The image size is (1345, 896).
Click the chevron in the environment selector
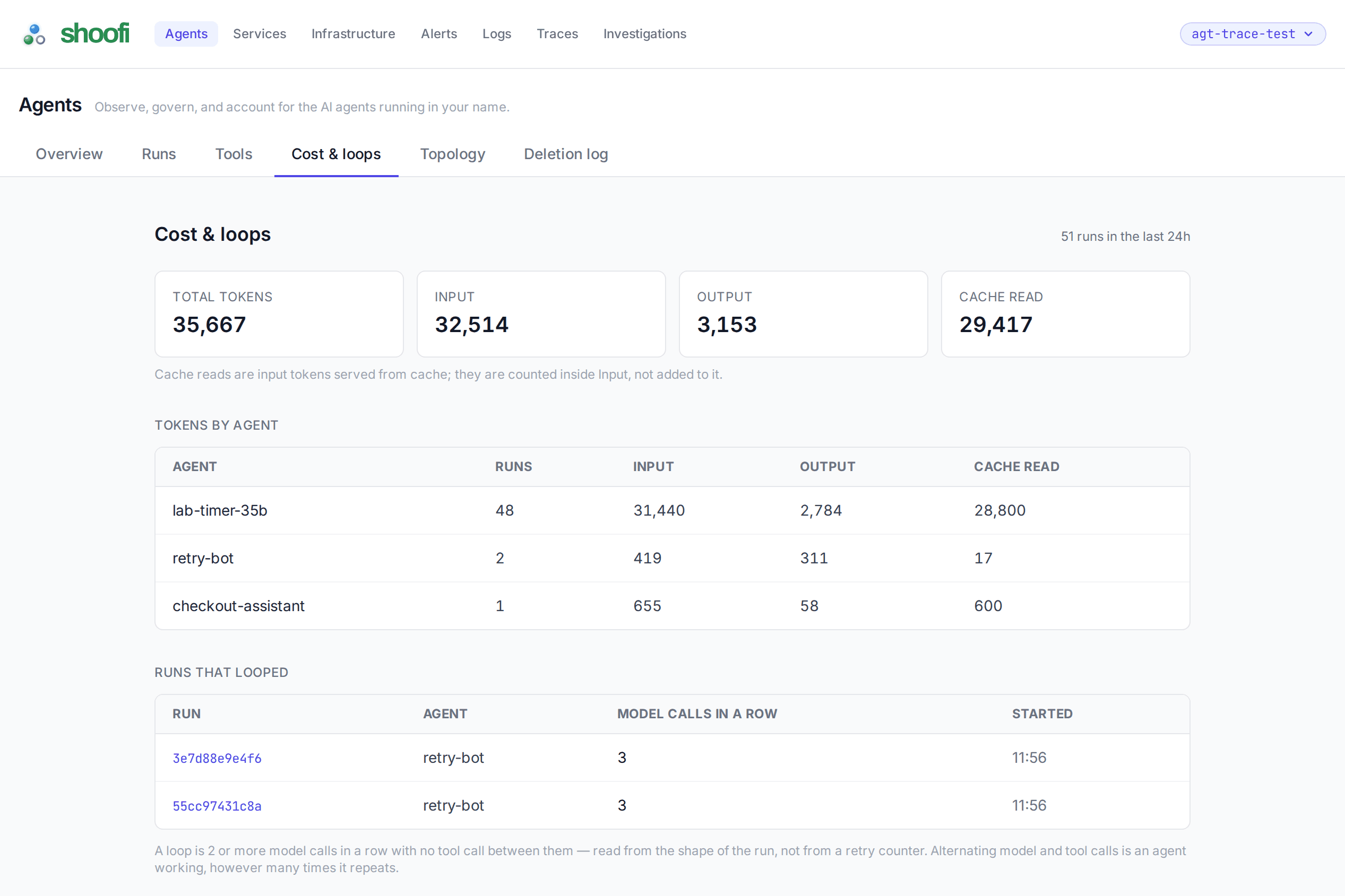pyautogui.click(x=1308, y=34)
